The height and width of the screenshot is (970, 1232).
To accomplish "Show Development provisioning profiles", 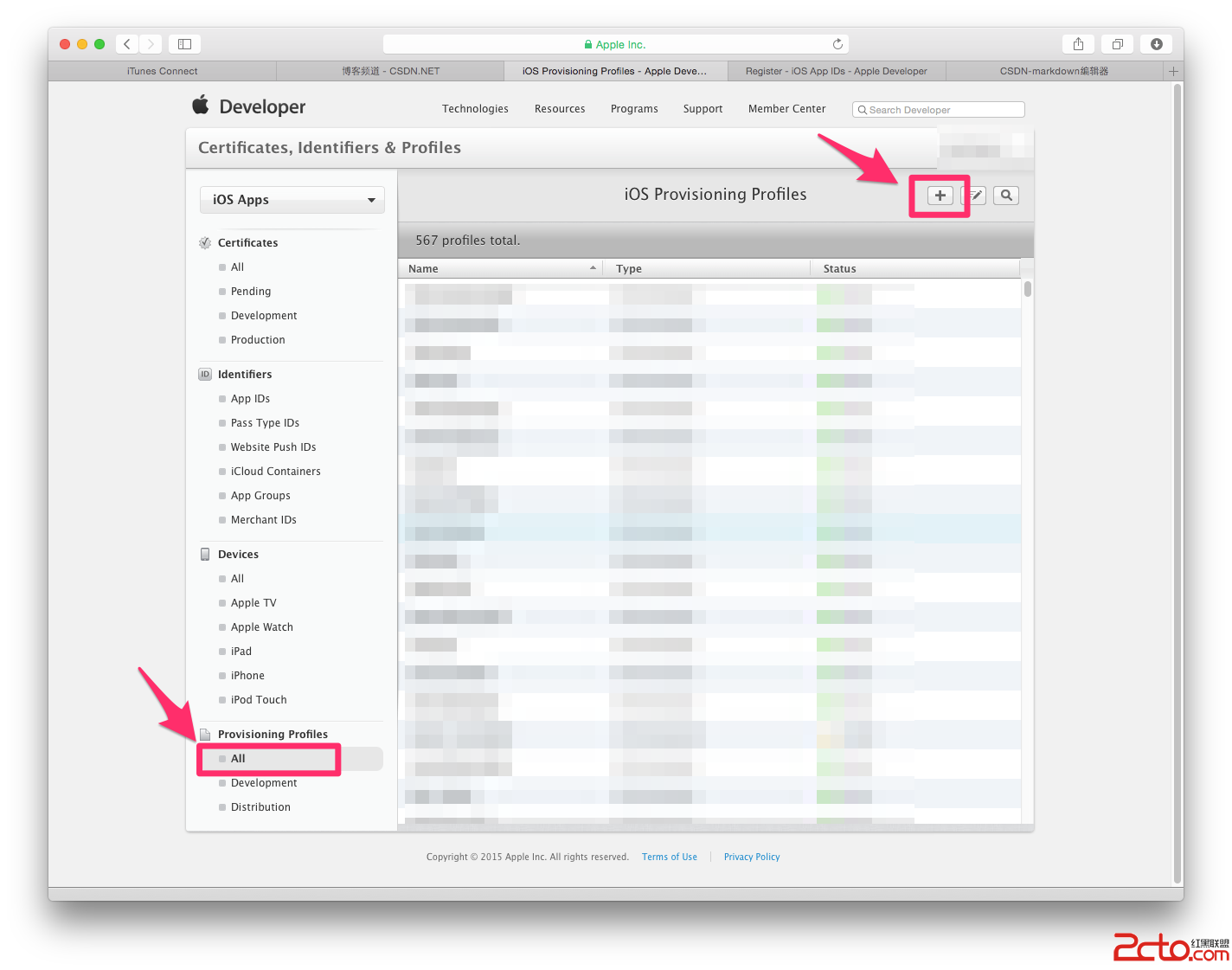I will [264, 783].
